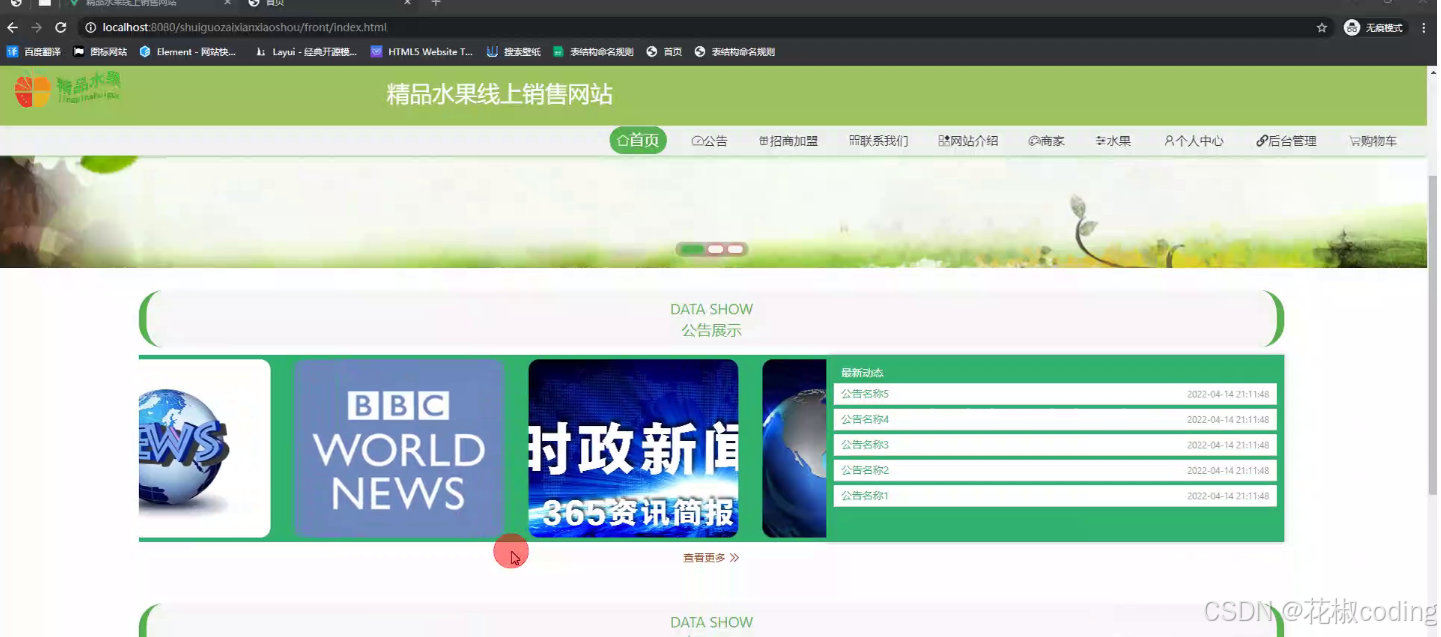Click 查看更多 to see more announcements
The image size is (1441, 637).
(x=711, y=558)
